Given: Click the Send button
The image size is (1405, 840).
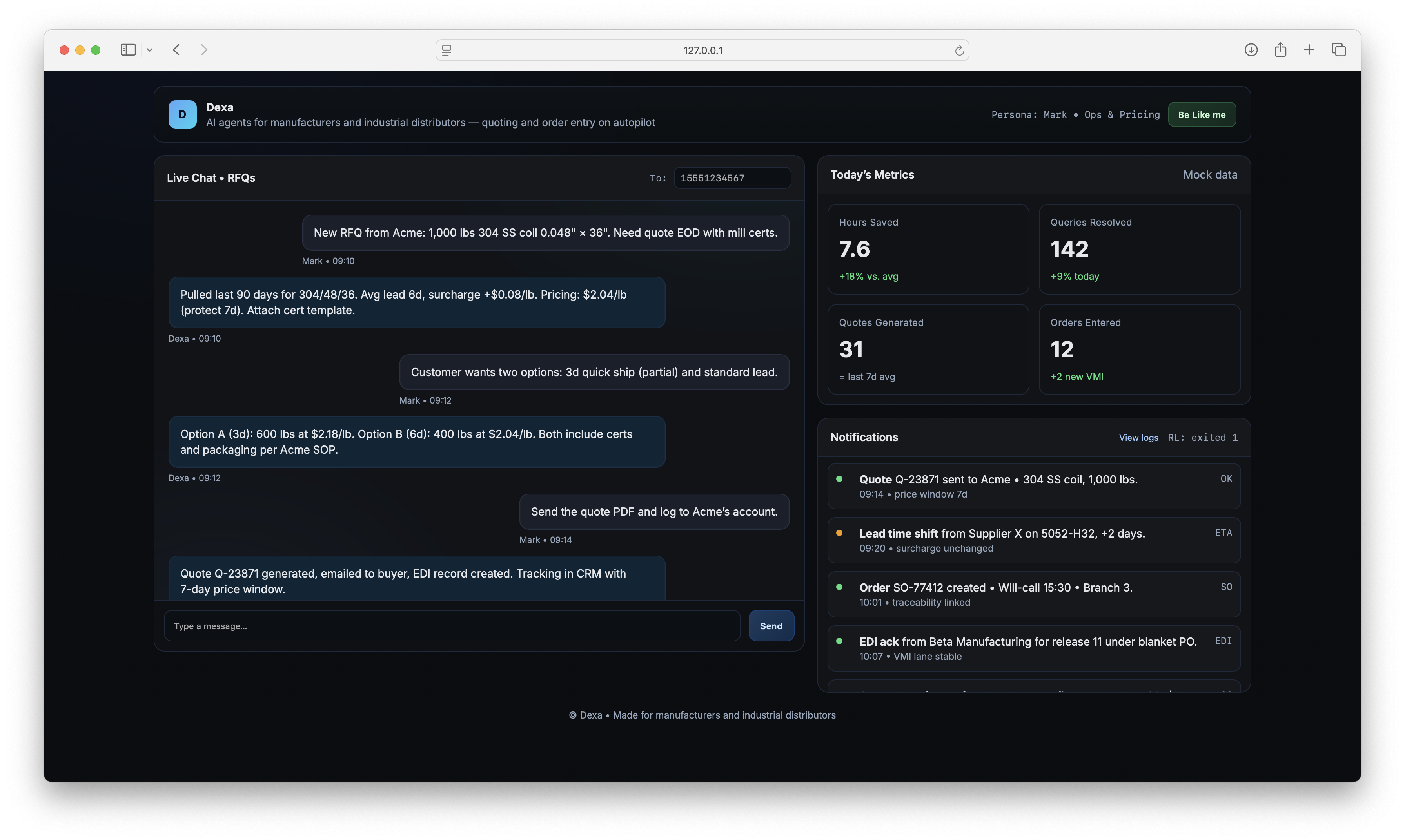Looking at the screenshot, I should point(771,625).
